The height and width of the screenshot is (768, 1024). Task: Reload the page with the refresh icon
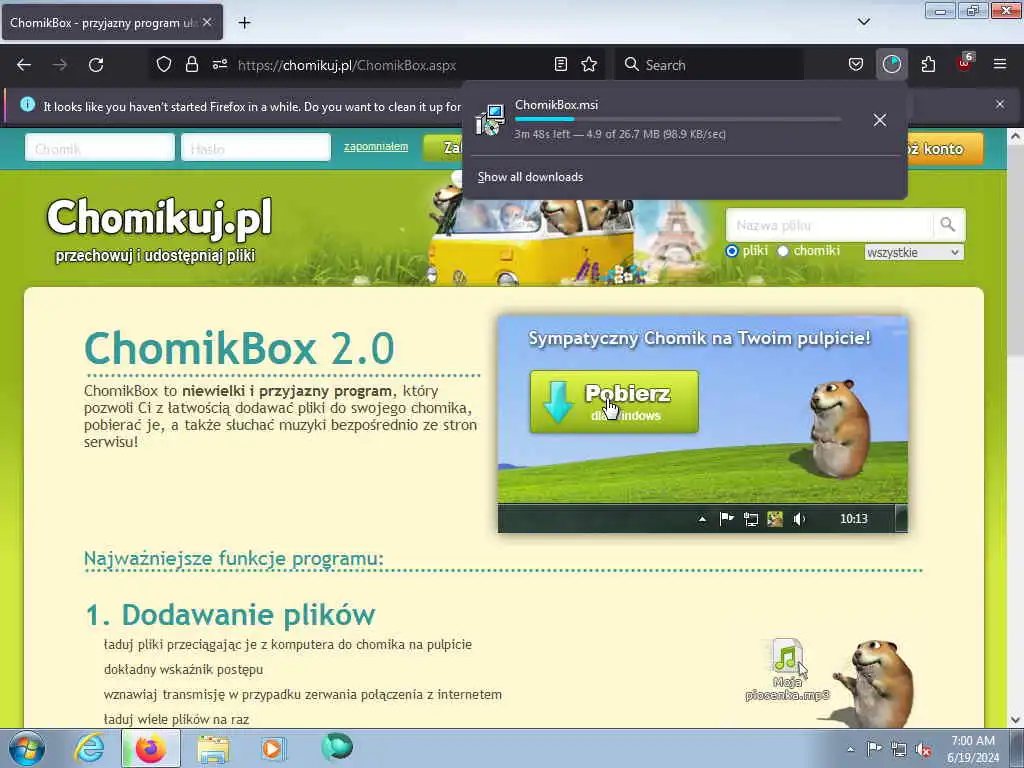tap(96, 65)
